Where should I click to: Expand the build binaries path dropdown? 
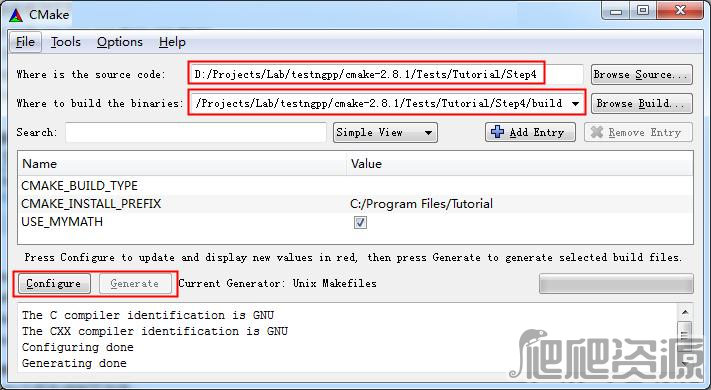[x=575, y=103]
